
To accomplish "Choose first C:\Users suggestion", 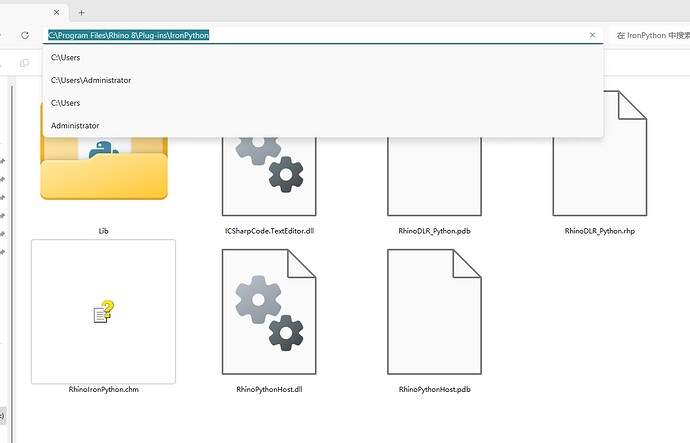I will (x=323, y=58).
